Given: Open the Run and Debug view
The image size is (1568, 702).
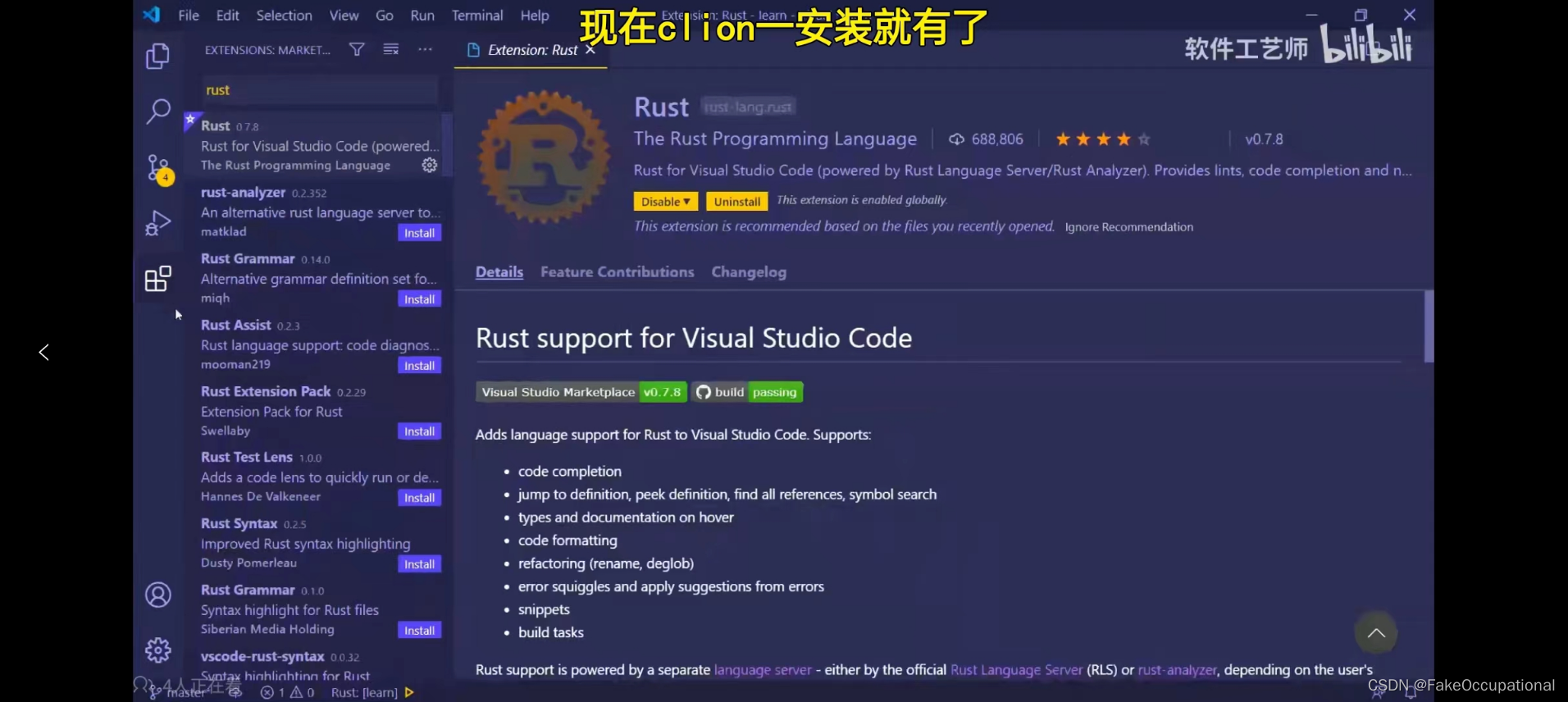Looking at the screenshot, I should pos(157,223).
